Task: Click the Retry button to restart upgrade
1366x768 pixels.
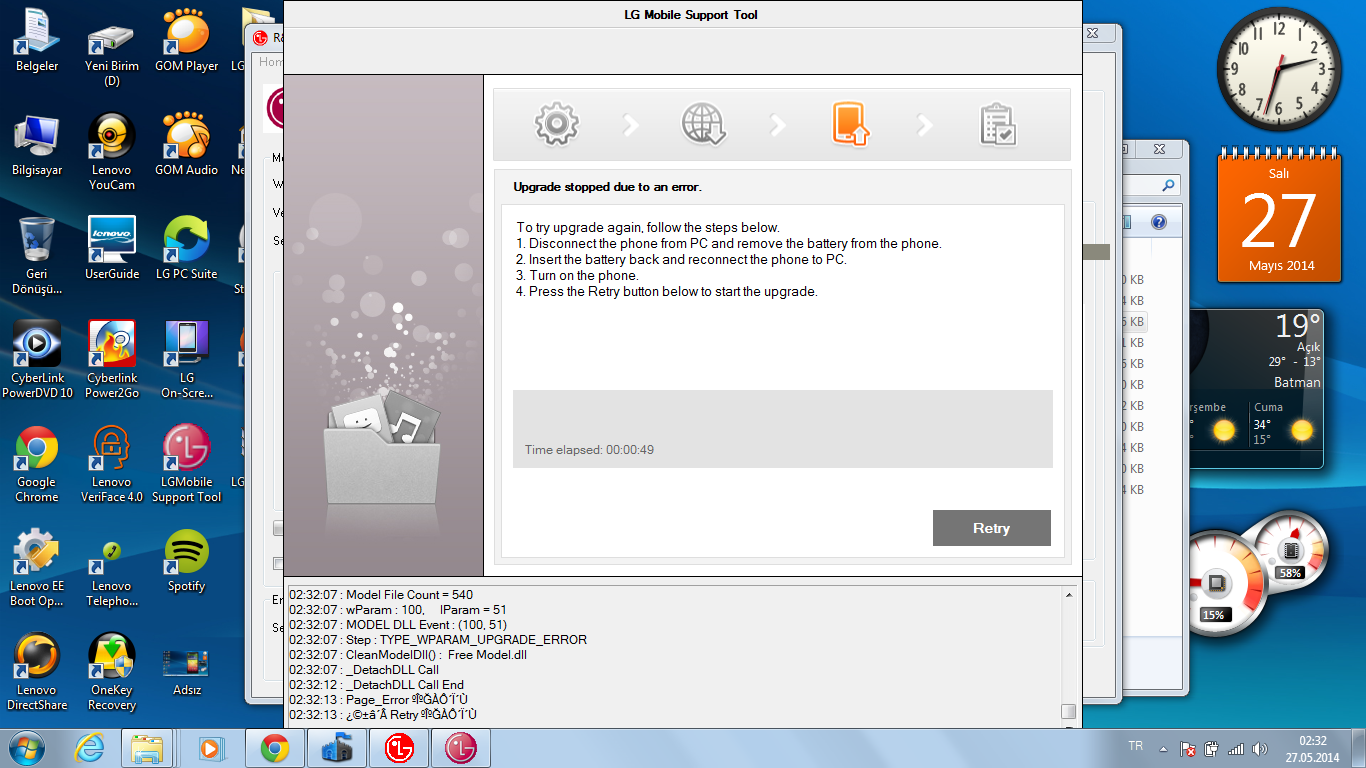Action: coord(991,528)
